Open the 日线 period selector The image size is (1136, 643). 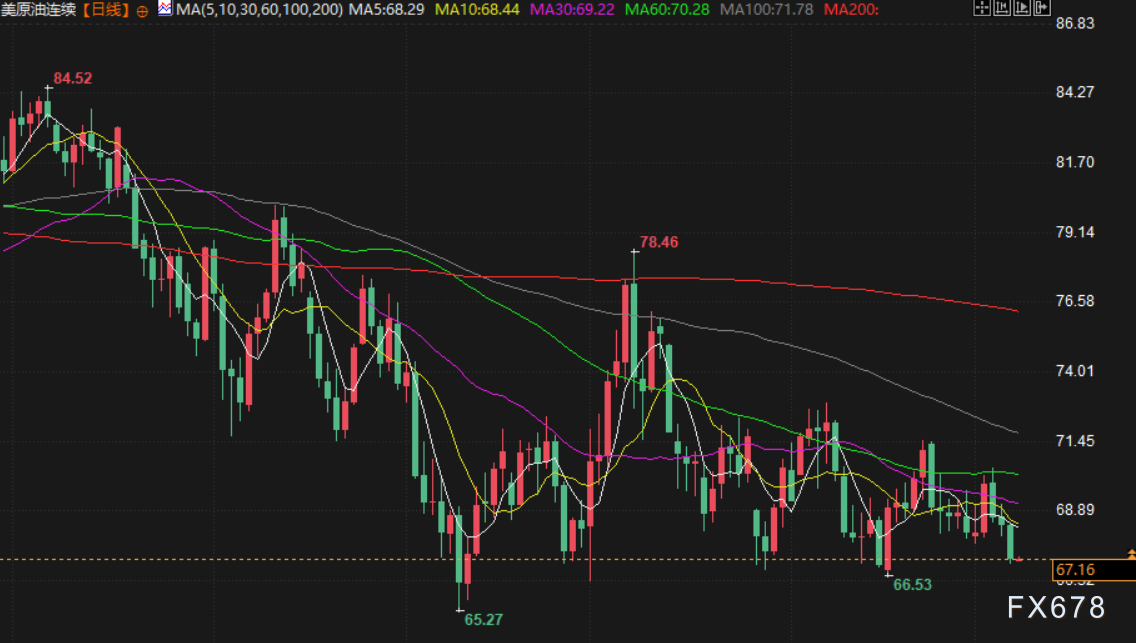coord(106,10)
